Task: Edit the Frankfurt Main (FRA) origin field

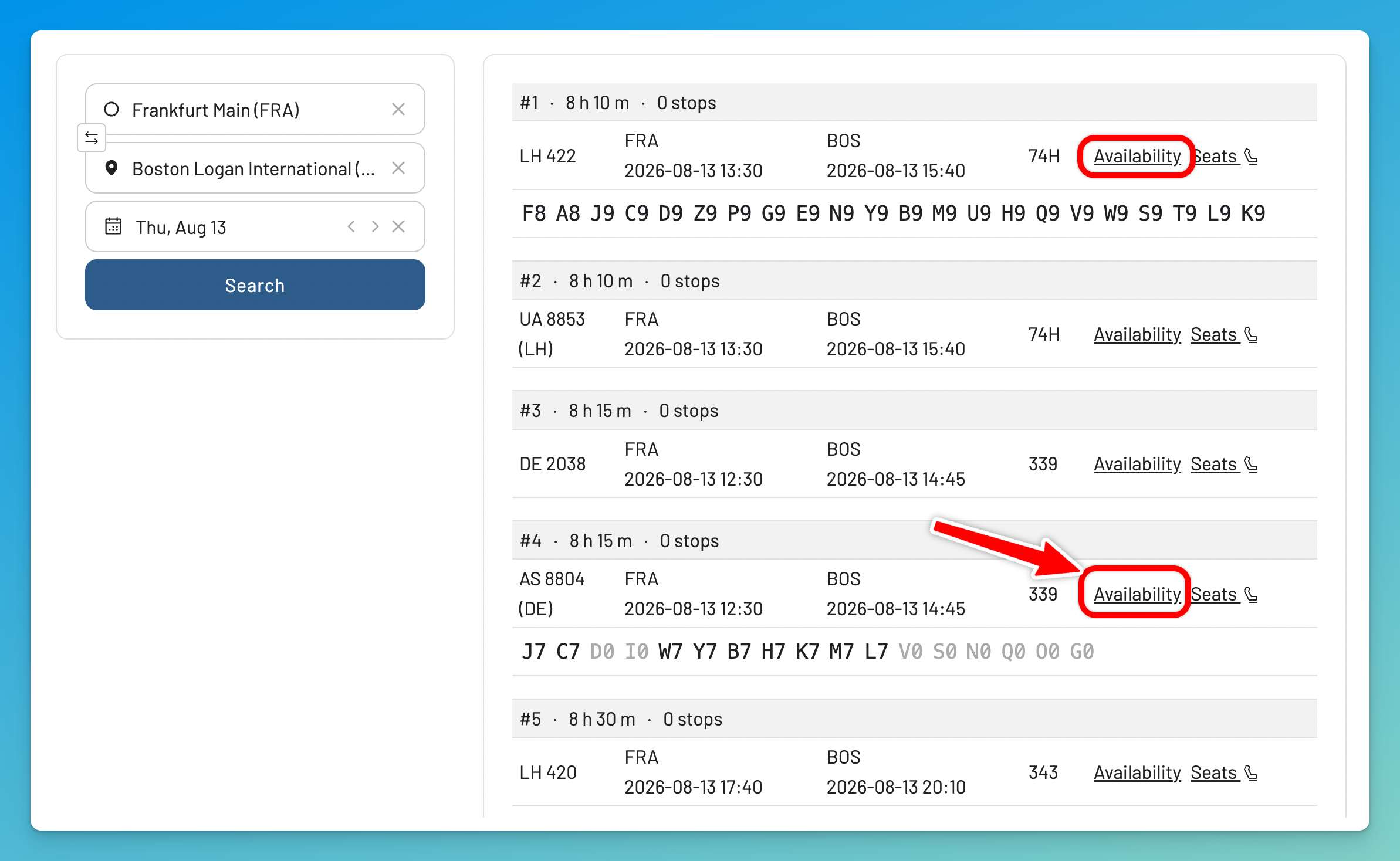Action: click(x=255, y=109)
